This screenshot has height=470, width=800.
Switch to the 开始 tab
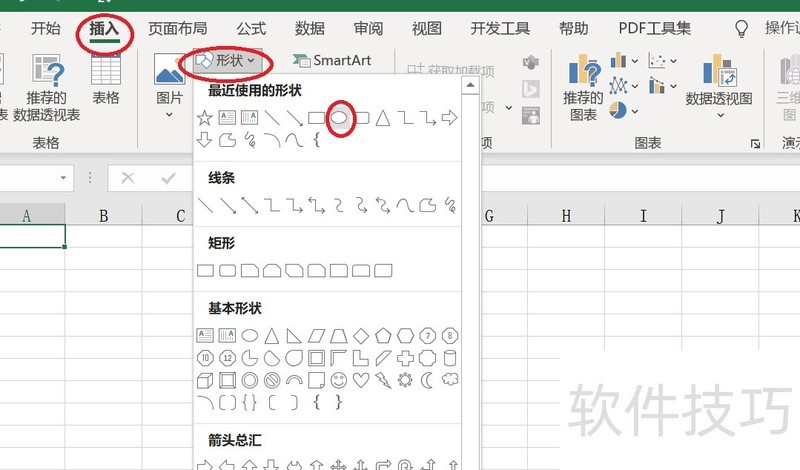point(45,28)
